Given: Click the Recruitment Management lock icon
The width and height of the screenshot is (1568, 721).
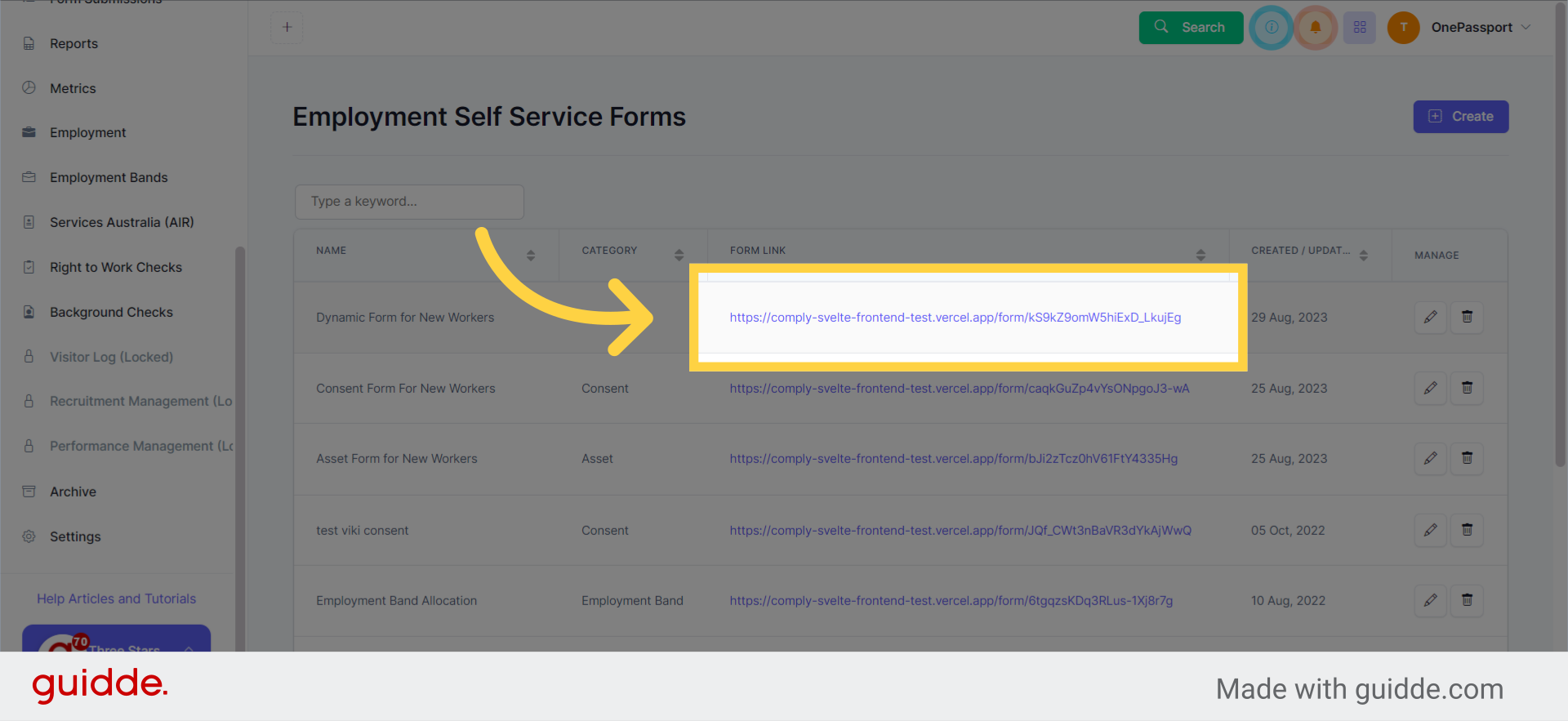Looking at the screenshot, I should [x=29, y=401].
